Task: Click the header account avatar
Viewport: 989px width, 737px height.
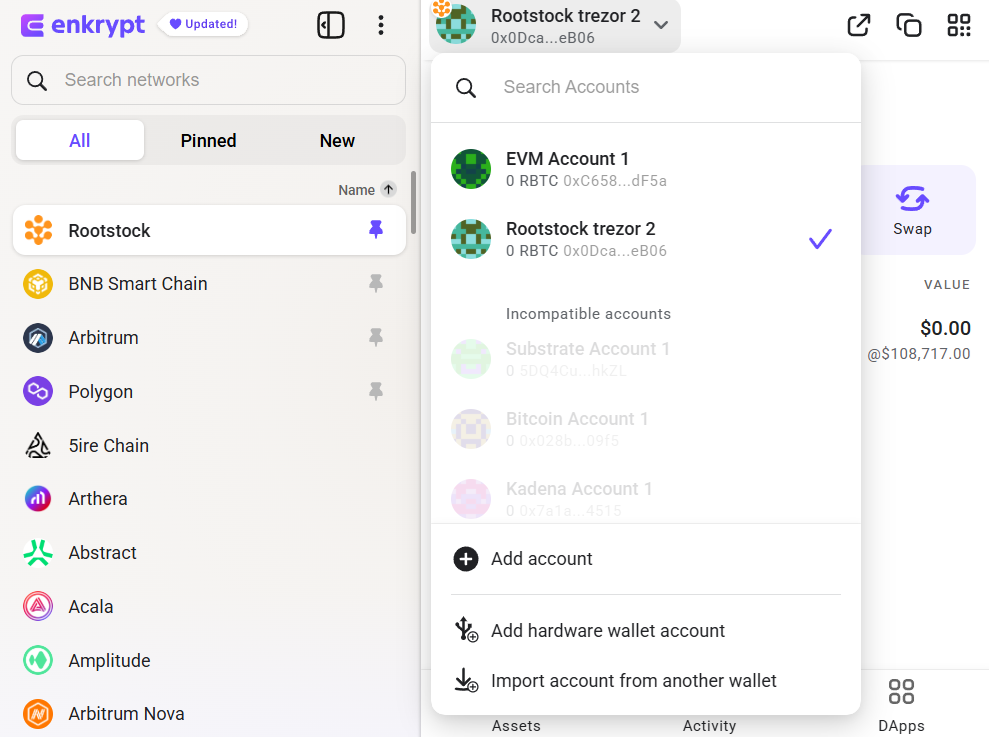Action: click(x=455, y=24)
